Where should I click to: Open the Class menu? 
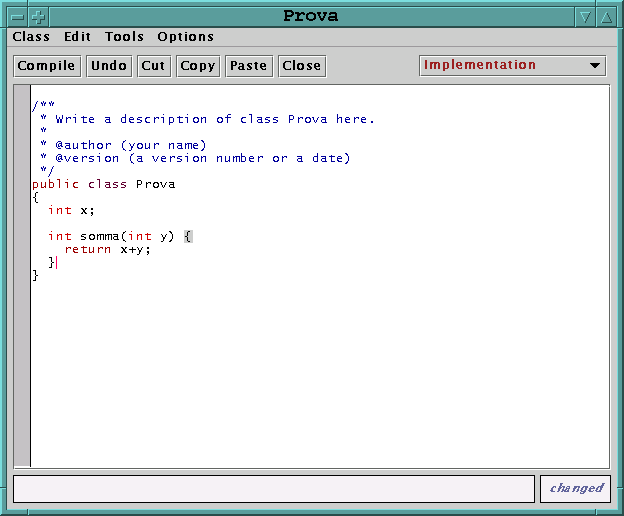pos(31,37)
